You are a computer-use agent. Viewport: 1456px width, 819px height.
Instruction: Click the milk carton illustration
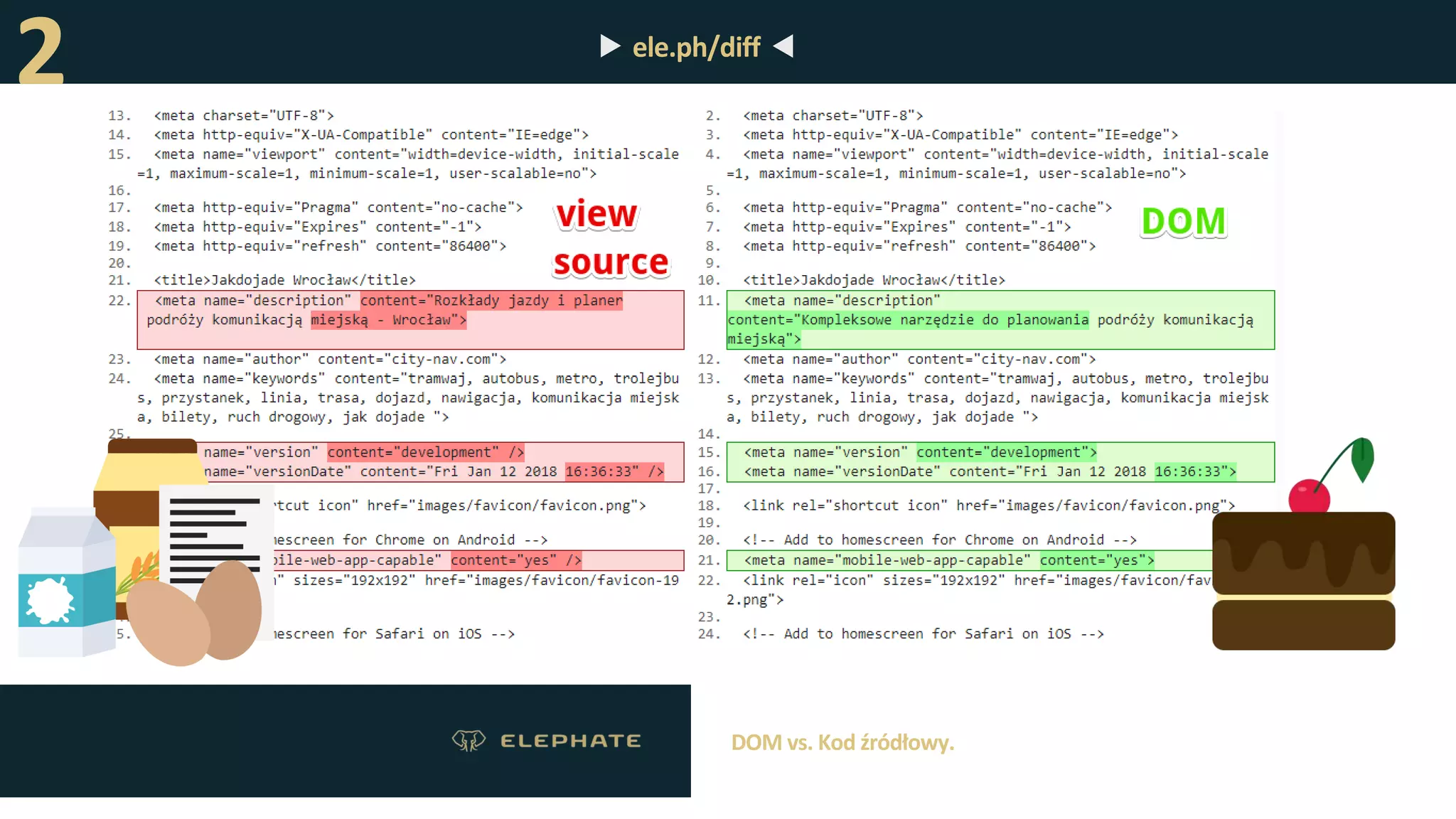click(x=65, y=582)
